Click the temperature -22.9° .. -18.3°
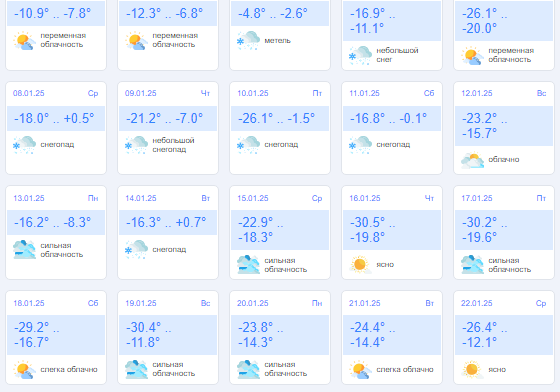This screenshot has width=560, height=392. click(260, 230)
